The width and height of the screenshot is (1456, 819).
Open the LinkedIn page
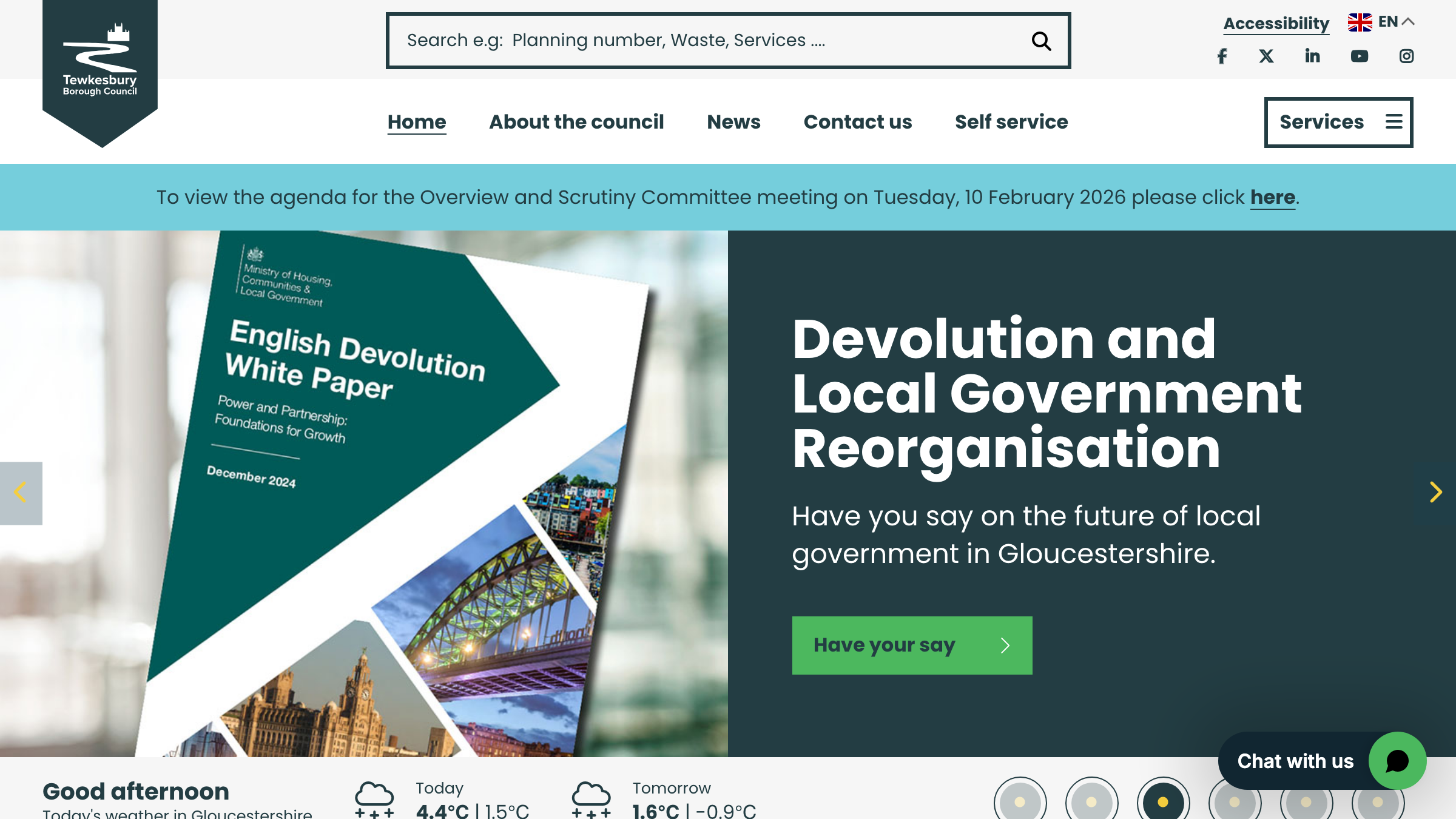[1313, 56]
